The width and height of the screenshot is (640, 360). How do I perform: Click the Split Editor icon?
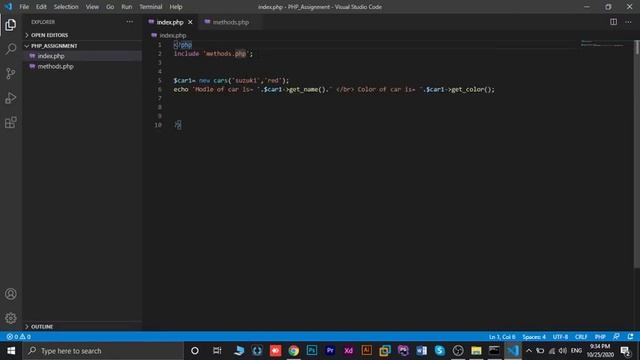[613, 22]
